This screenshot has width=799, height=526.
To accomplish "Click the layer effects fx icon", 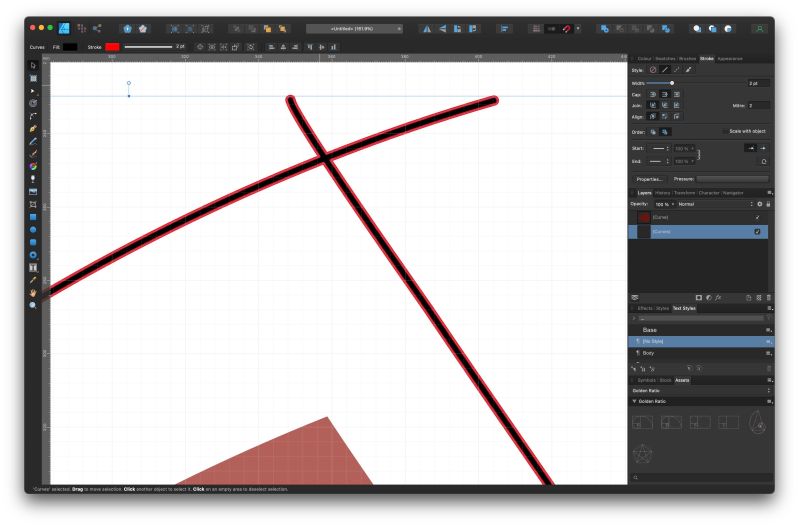I will pyautogui.click(x=718, y=298).
